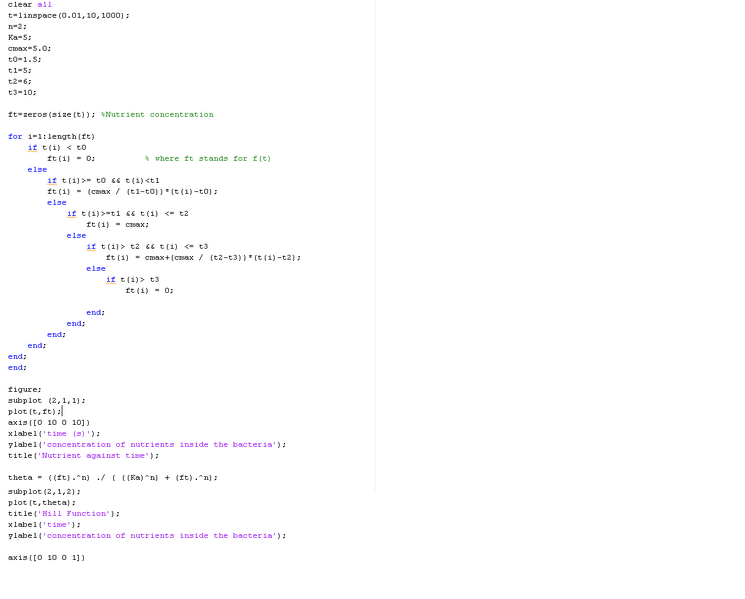Click the 'cmax=5.0;' variable definition
Viewport: 745px width, 599px height.
click(x=29, y=48)
